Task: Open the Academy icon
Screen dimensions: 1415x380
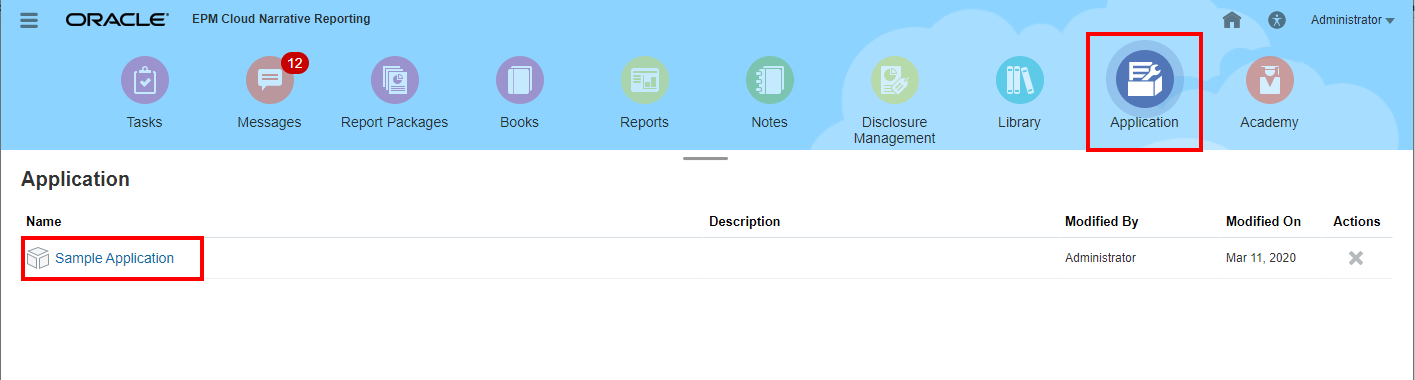Action: point(1269,80)
